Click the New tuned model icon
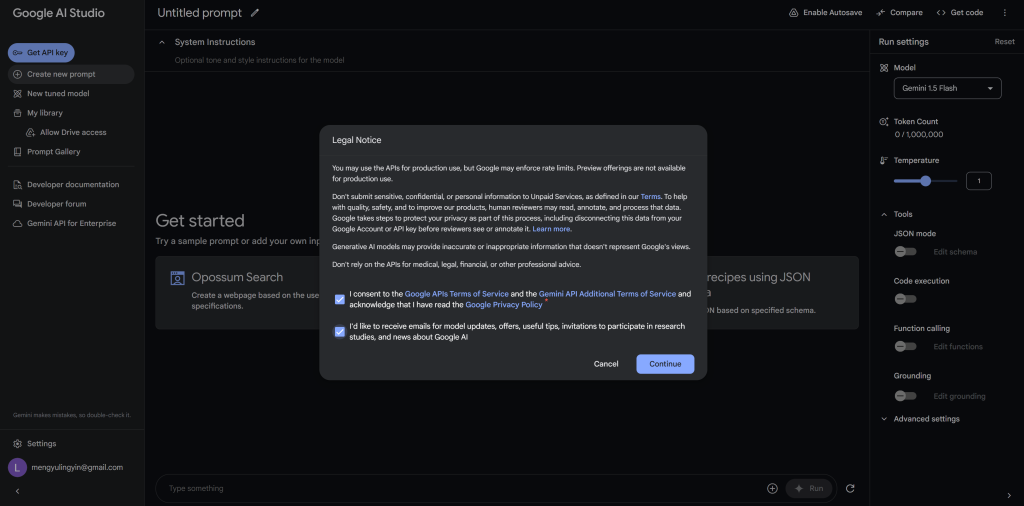Image resolution: width=1024 pixels, height=506 pixels. pyautogui.click(x=18, y=93)
